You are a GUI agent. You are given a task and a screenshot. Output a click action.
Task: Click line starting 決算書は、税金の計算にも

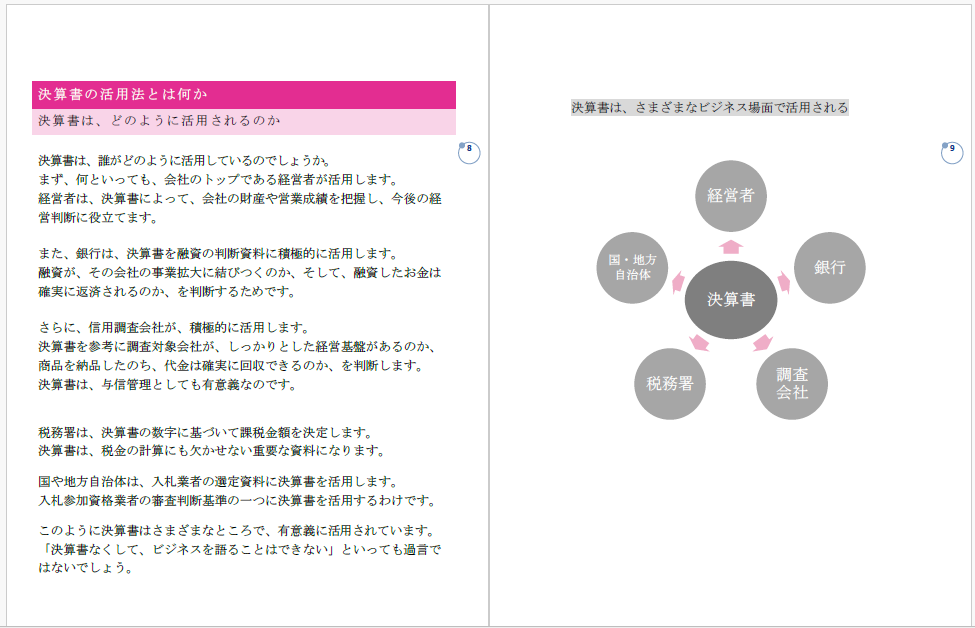[x=212, y=451]
